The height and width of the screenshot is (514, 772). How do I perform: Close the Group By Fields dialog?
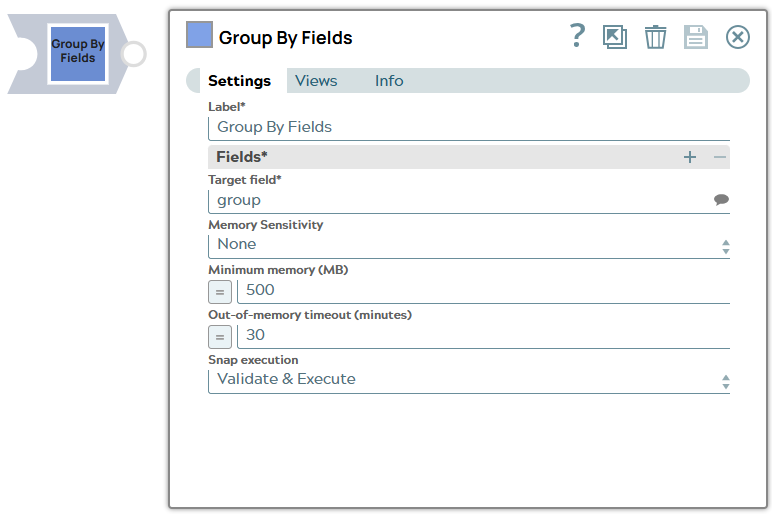737,37
